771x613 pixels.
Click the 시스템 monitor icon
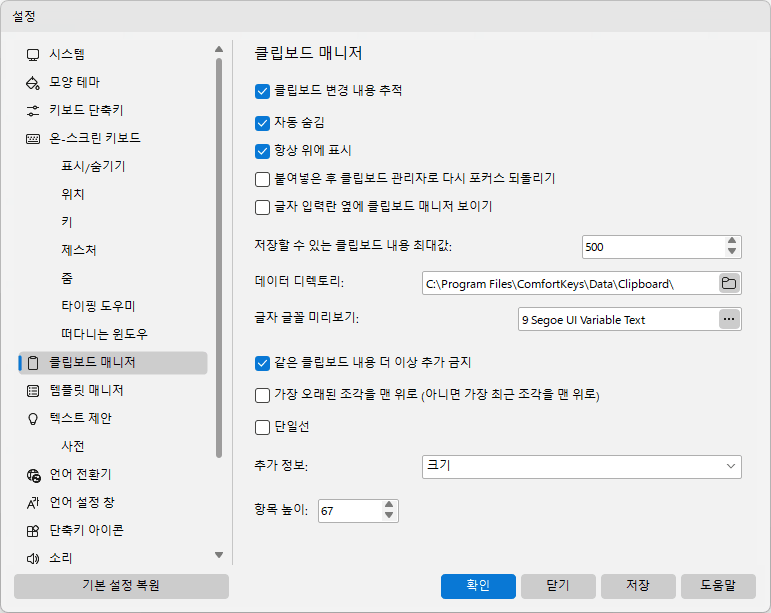(33, 55)
